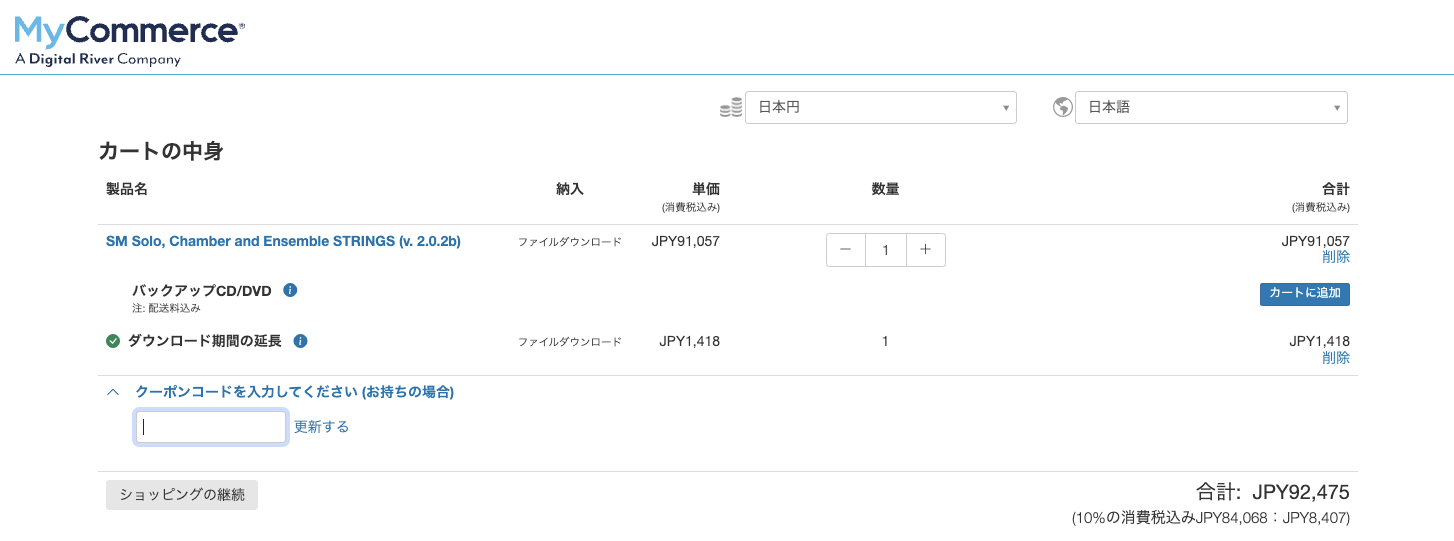Click grand total JPY92,475
The width and height of the screenshot is (1454, 541).
[x=1301, y=492]
